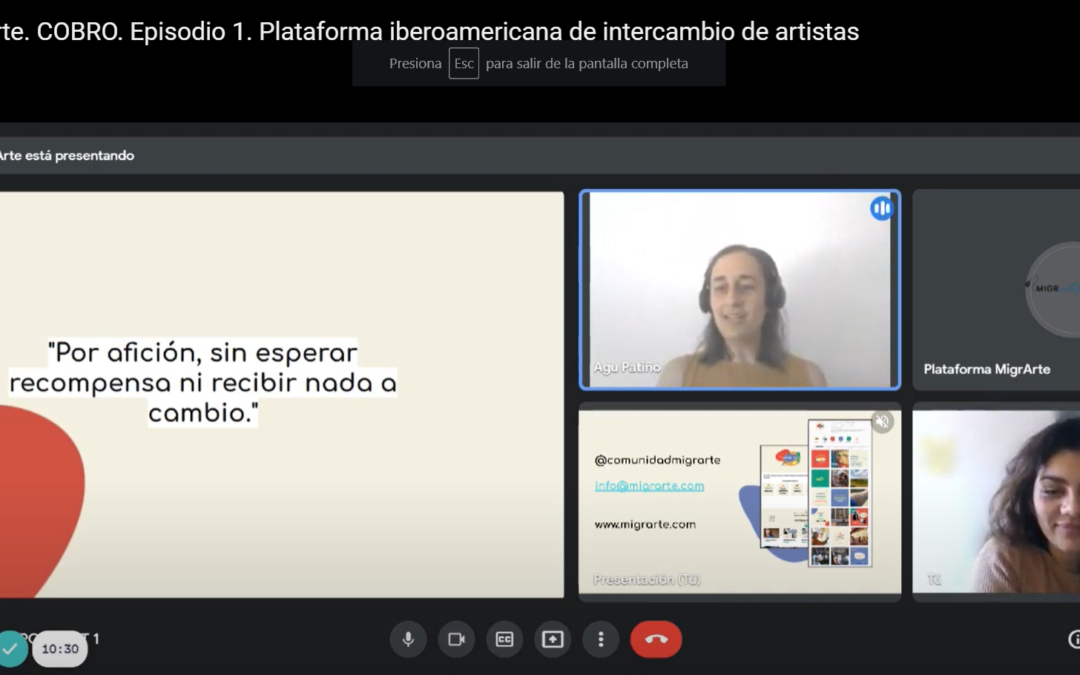Viewport: 1080px width, 675px height.
Task: Select Agu Patiño's video tile
Action: coord(740,290)
